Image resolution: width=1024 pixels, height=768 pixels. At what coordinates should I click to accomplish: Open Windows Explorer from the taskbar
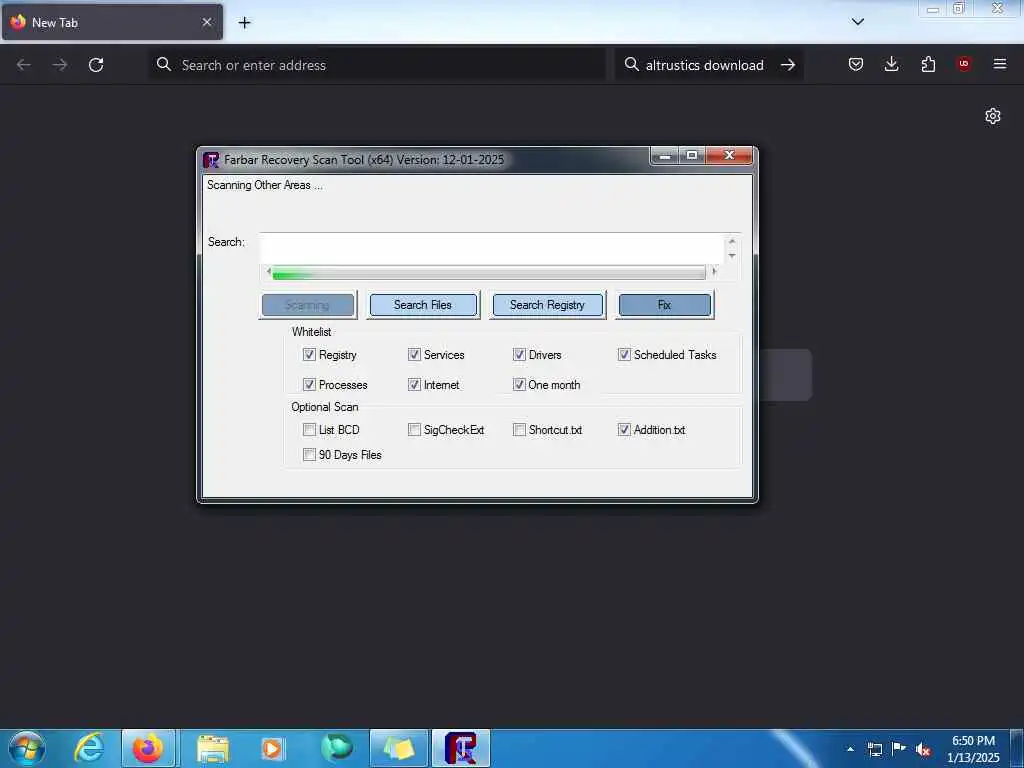213,748
